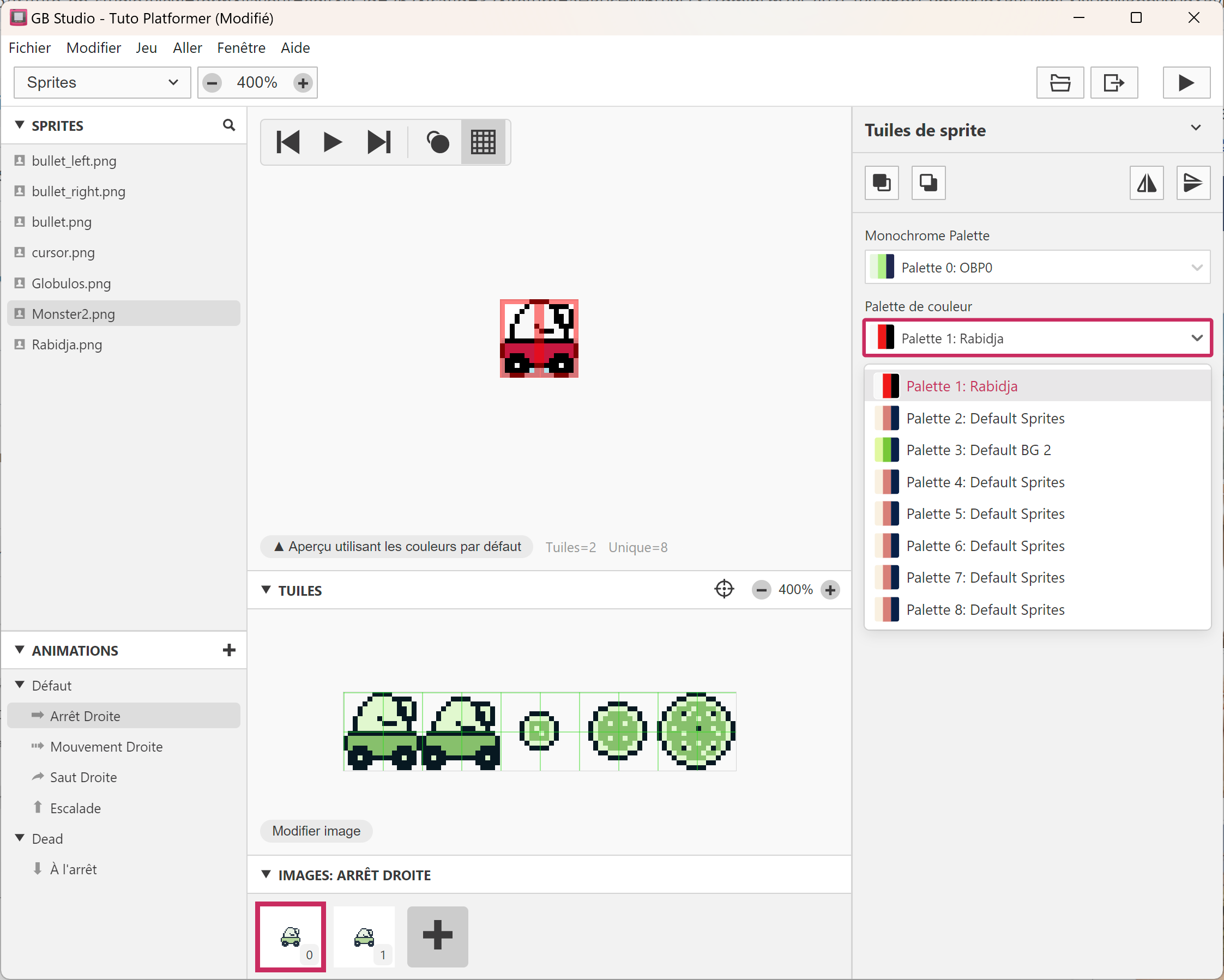Toggle onion skin preview button
Screen dimensions: 1224x980
point(438,142)
